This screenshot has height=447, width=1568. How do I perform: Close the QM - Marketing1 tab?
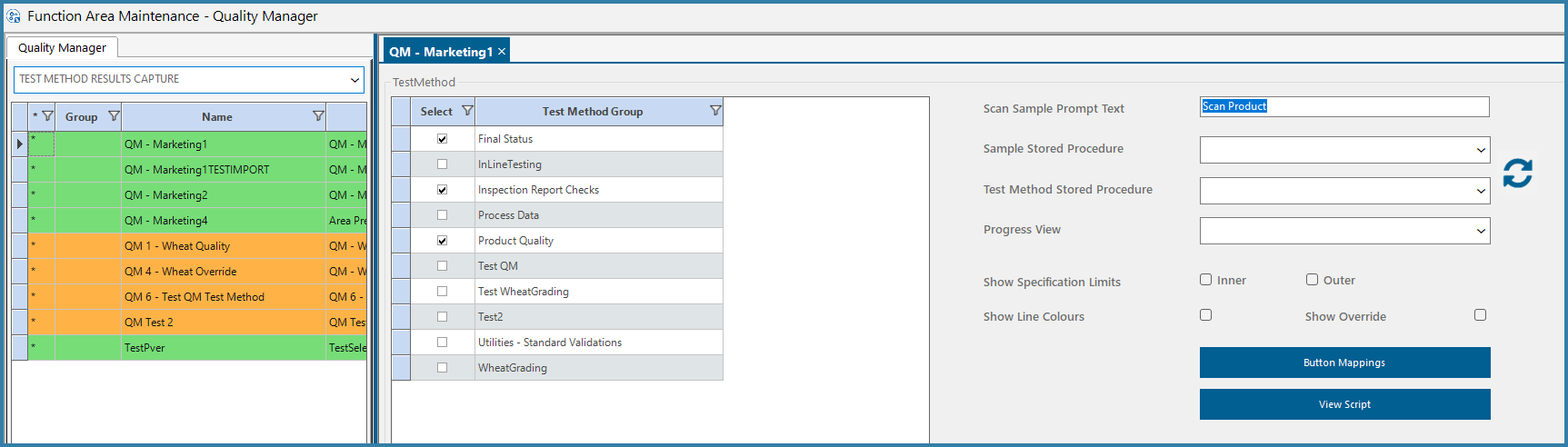click(x=502, y=52)
